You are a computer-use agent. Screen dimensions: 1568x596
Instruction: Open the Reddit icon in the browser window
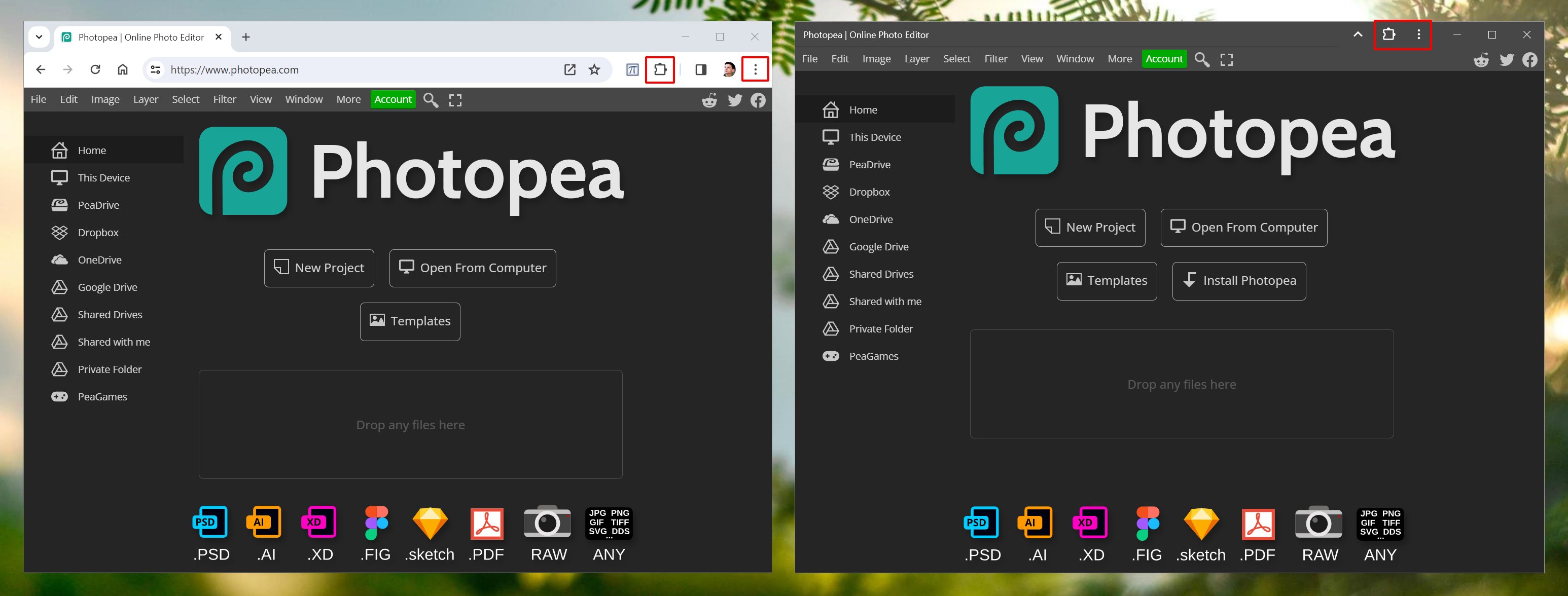tap(710, 100)
